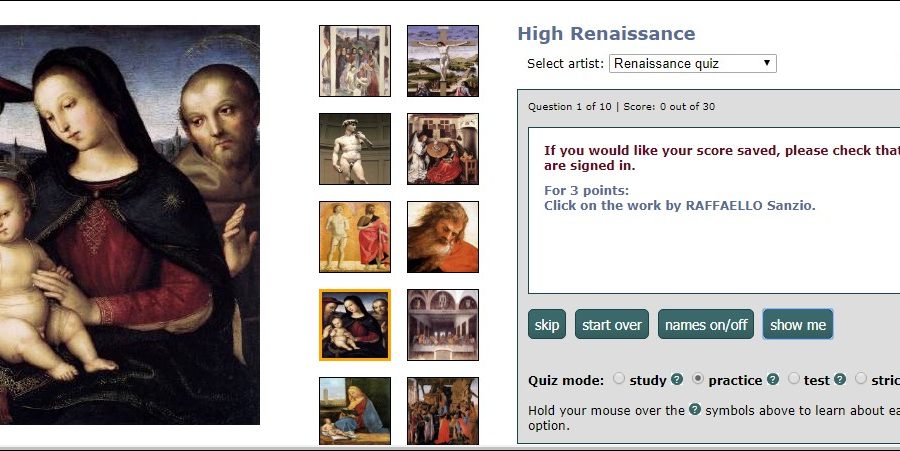Click the David statue thumbnail
Screen dimensions: 900x451
(x=355, y=149)
